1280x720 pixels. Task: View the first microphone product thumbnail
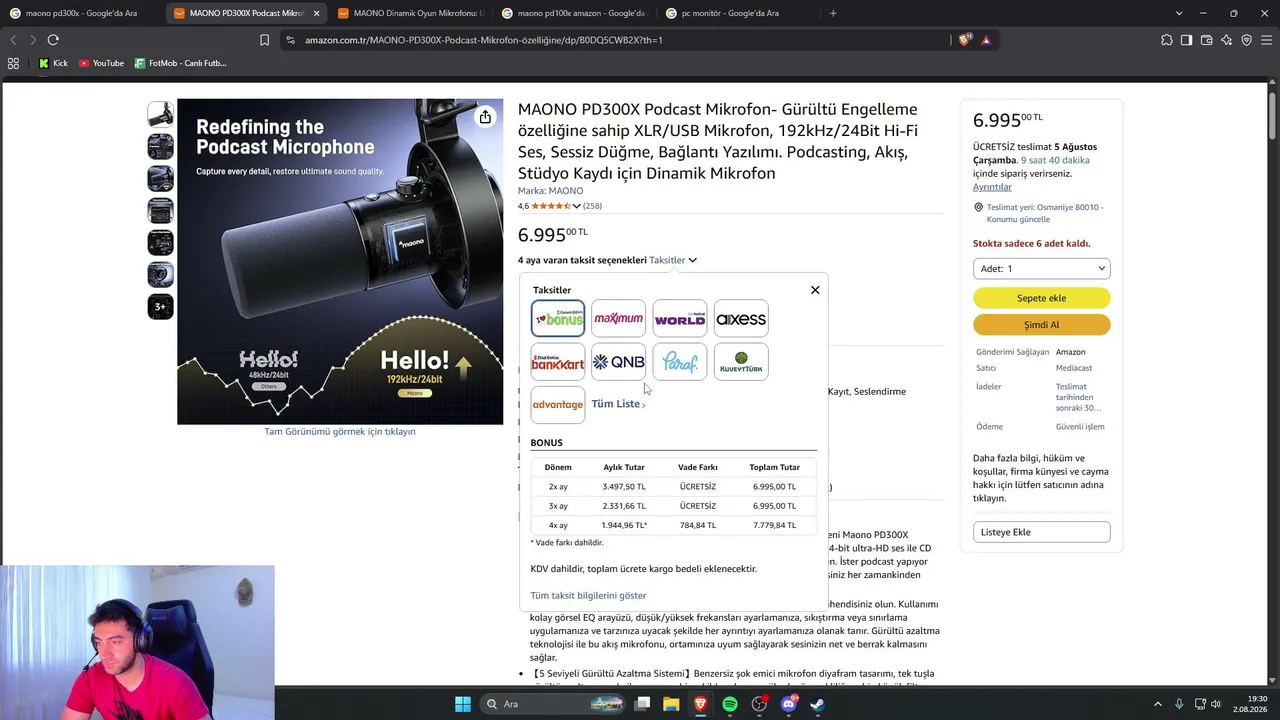[x=160, y=114]
